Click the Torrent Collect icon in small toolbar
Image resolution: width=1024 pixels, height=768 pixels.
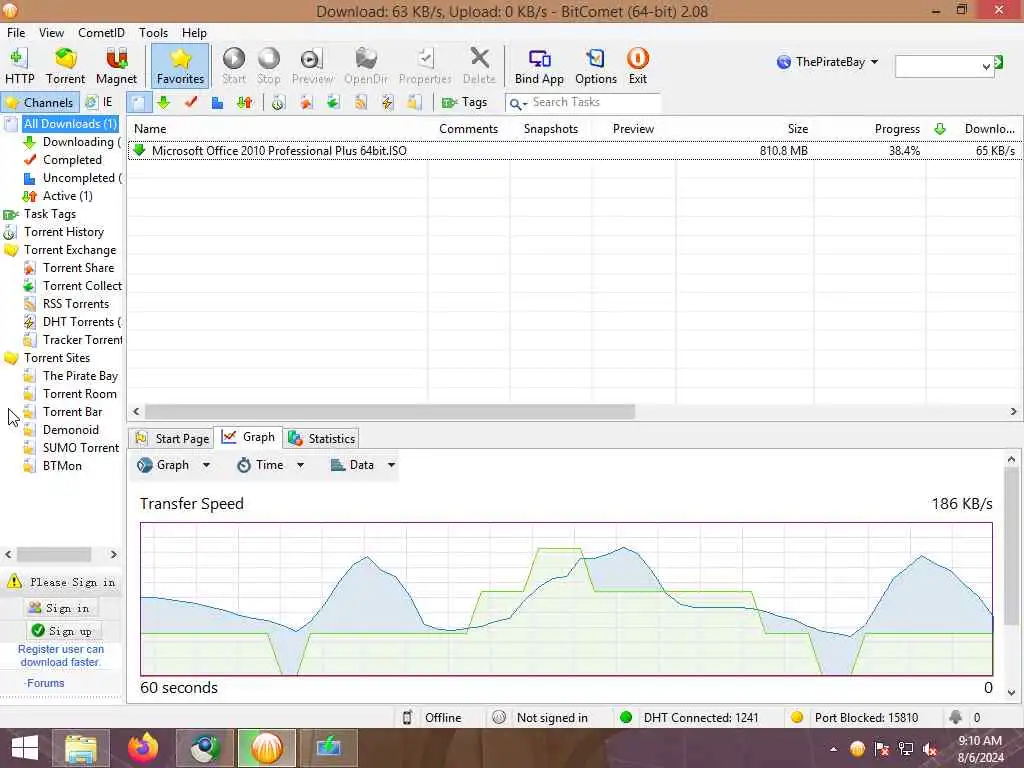(x=333, y=103)
